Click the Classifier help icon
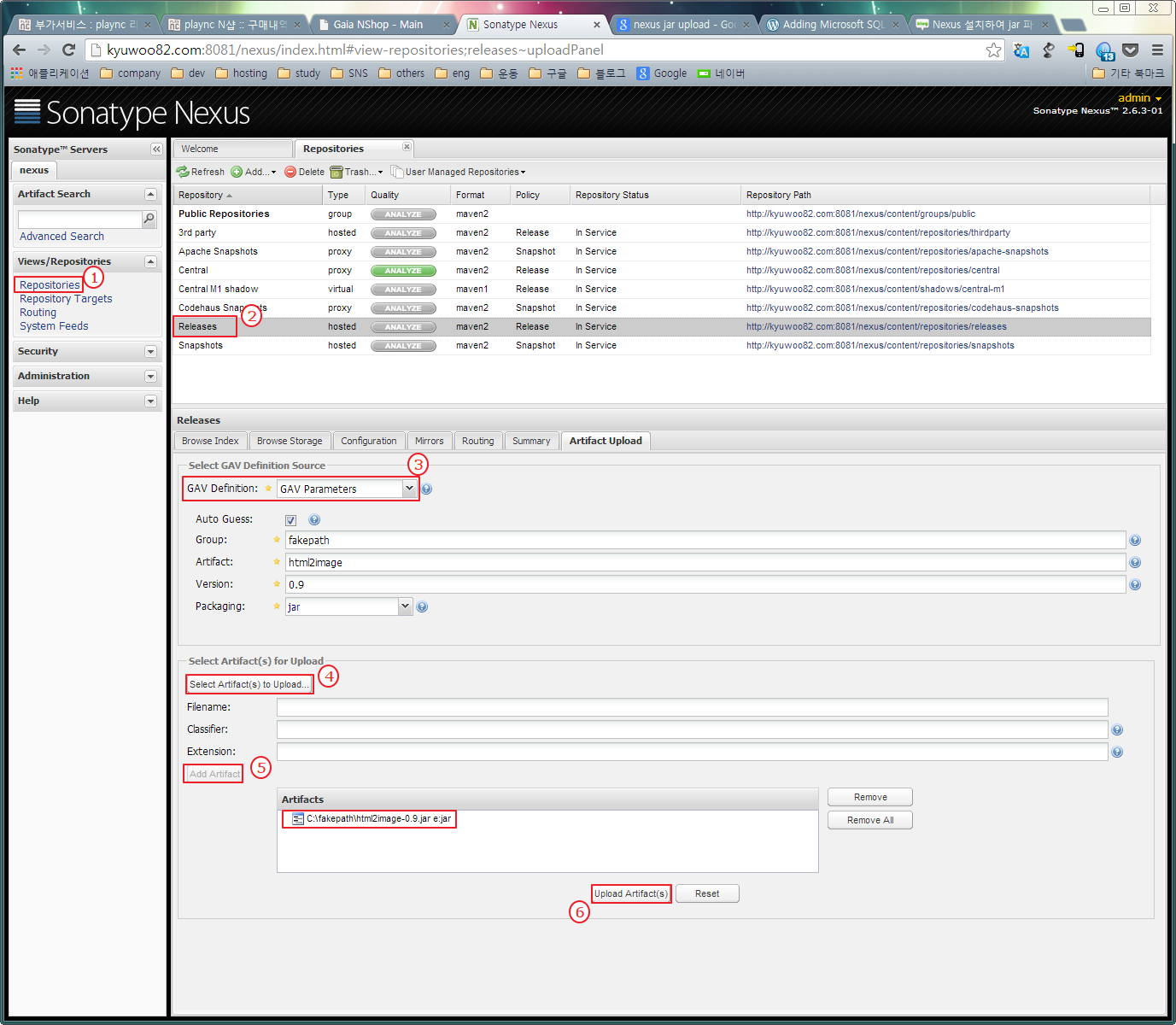The image size is (1176, 1025). tap(1117, 729)
